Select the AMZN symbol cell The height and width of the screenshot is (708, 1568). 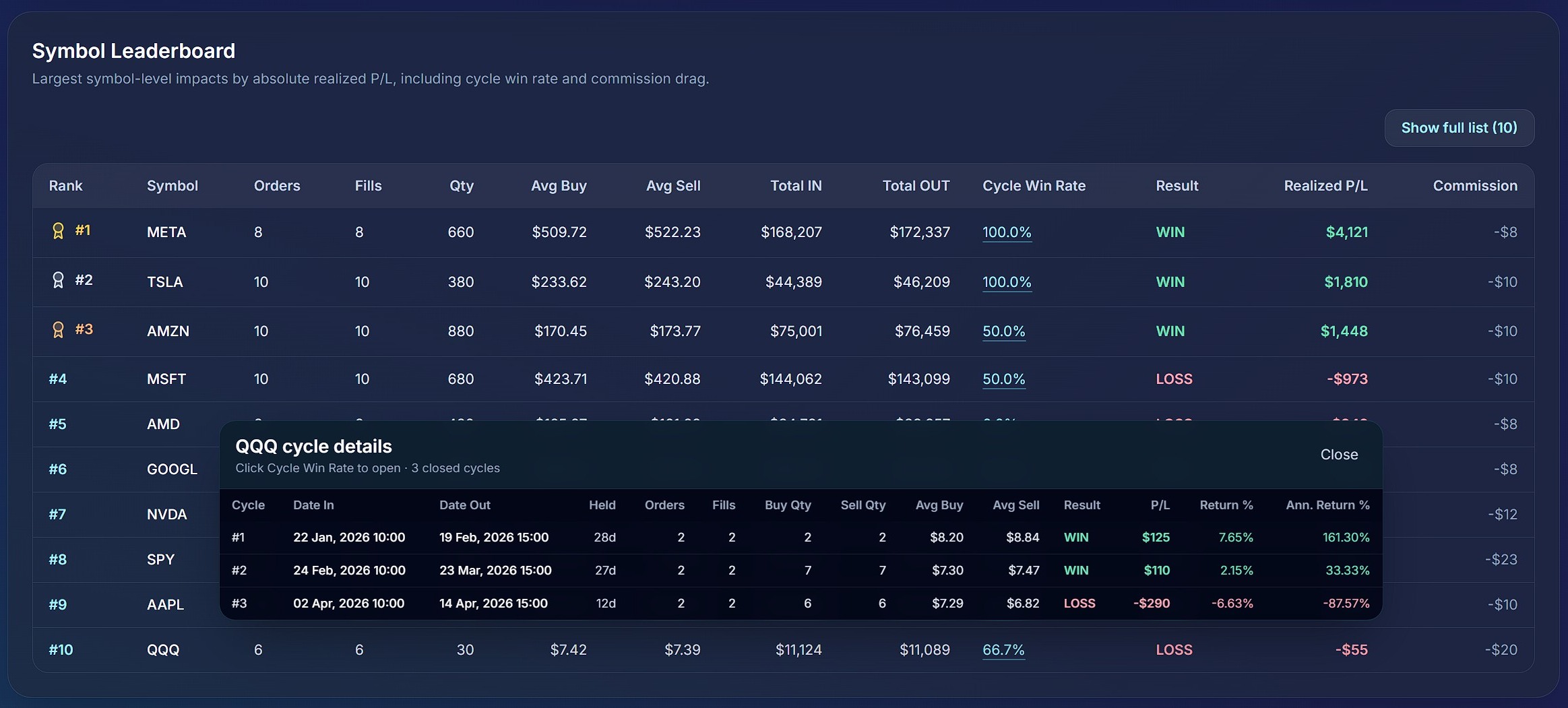click(x=168, y=331)
